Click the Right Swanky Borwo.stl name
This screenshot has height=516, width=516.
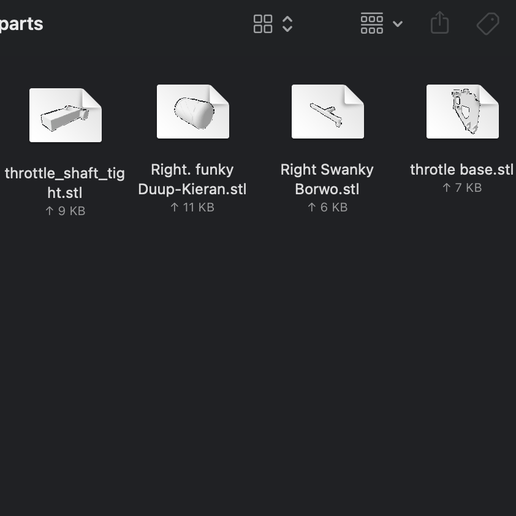(x=327, y=179)
